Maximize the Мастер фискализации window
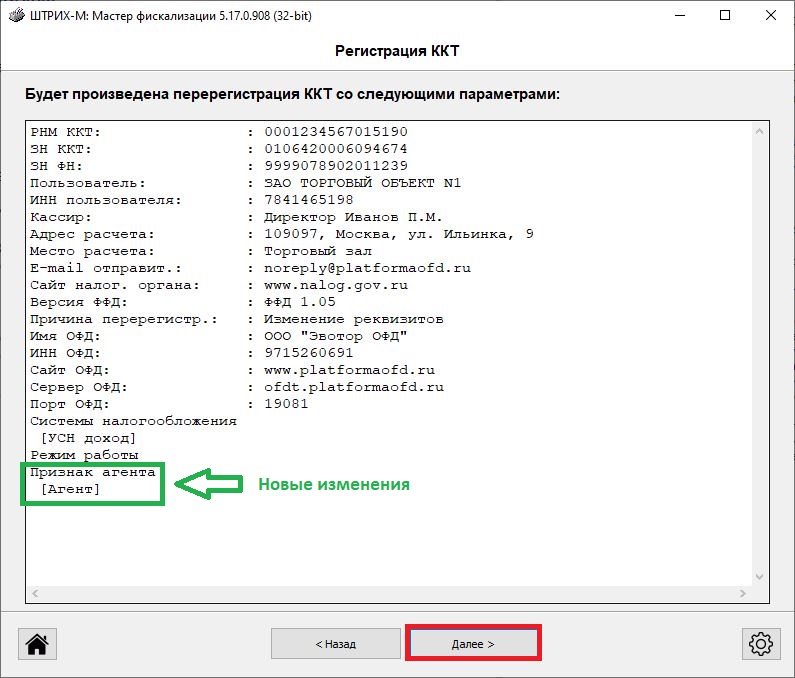The width and height of the screenshot is (795, 678). pos(725,16)
